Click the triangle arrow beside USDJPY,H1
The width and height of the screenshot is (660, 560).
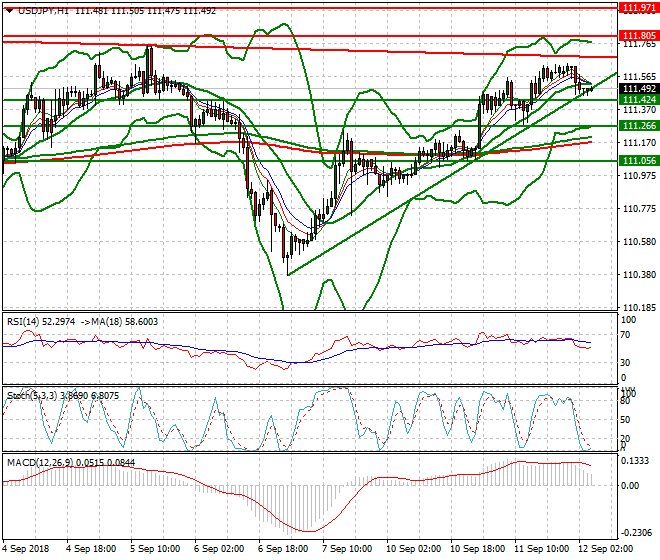point(9,11)
